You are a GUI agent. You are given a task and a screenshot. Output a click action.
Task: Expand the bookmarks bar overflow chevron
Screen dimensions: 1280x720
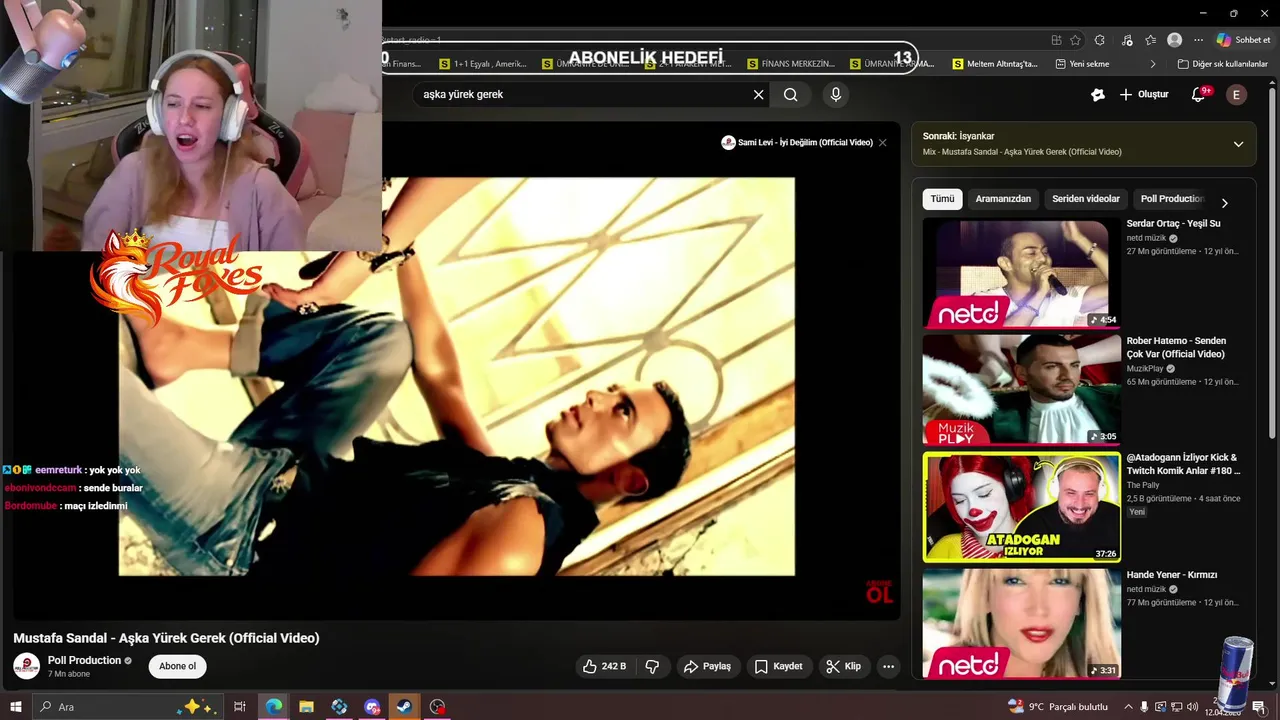(x=1152, y=64)
